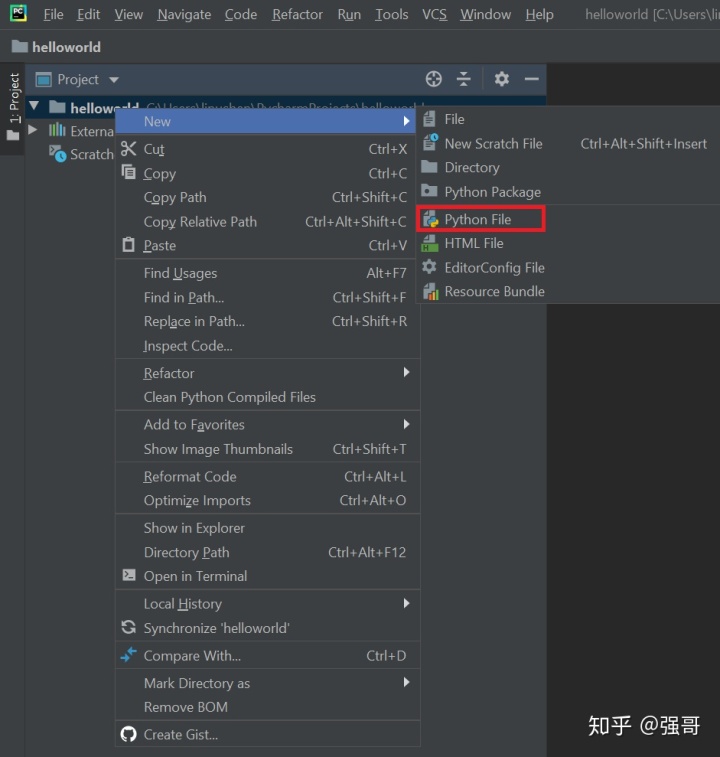This screenshot has width=720, height=757.
Task: Click the HTML File icon
Action: [430, 243]
